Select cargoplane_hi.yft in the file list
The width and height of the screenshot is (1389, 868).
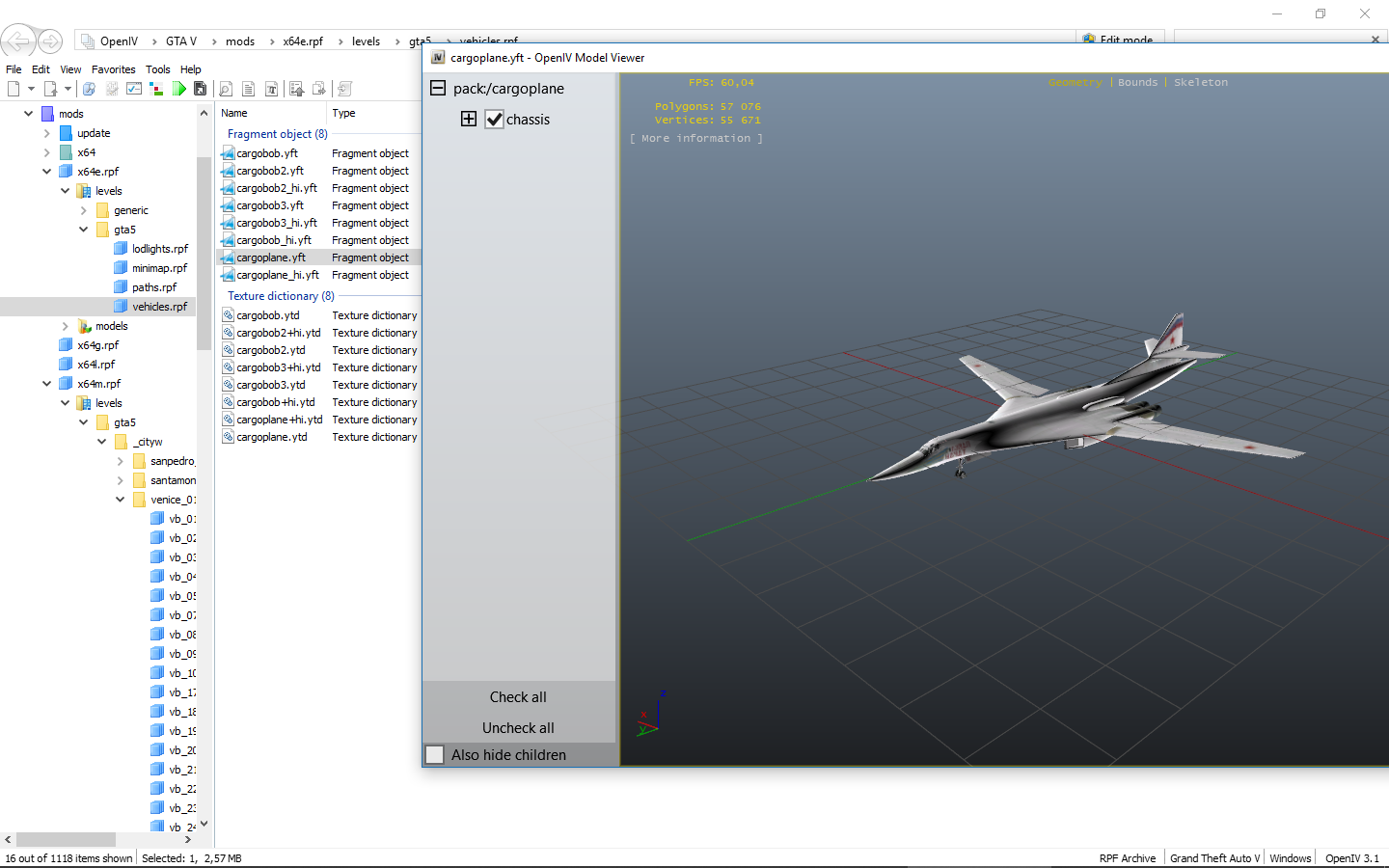tap(277, 275)
